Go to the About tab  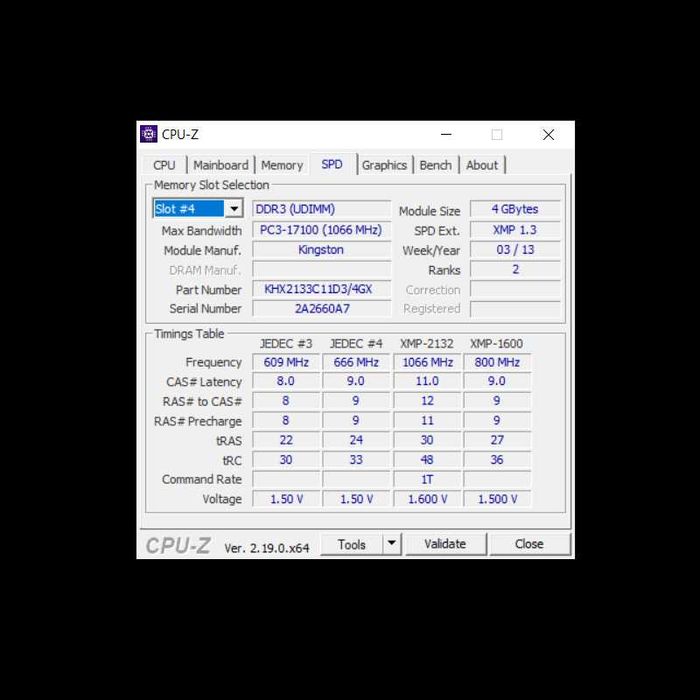[x=482, y=165]
